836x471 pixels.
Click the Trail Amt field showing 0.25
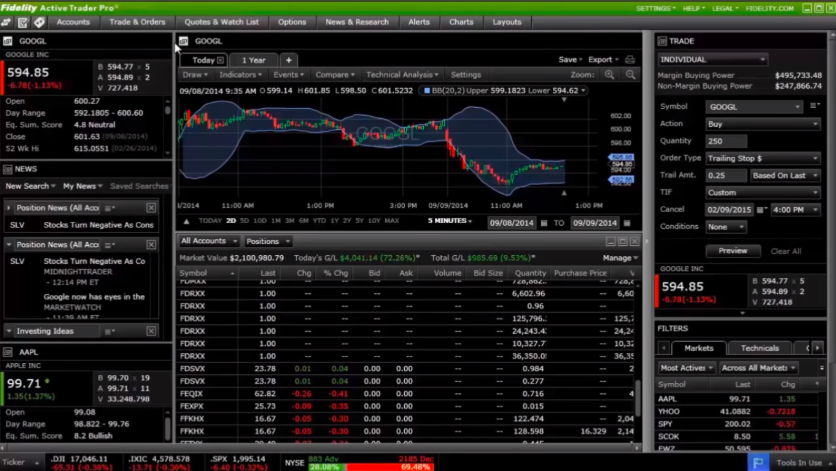(726, 175)
